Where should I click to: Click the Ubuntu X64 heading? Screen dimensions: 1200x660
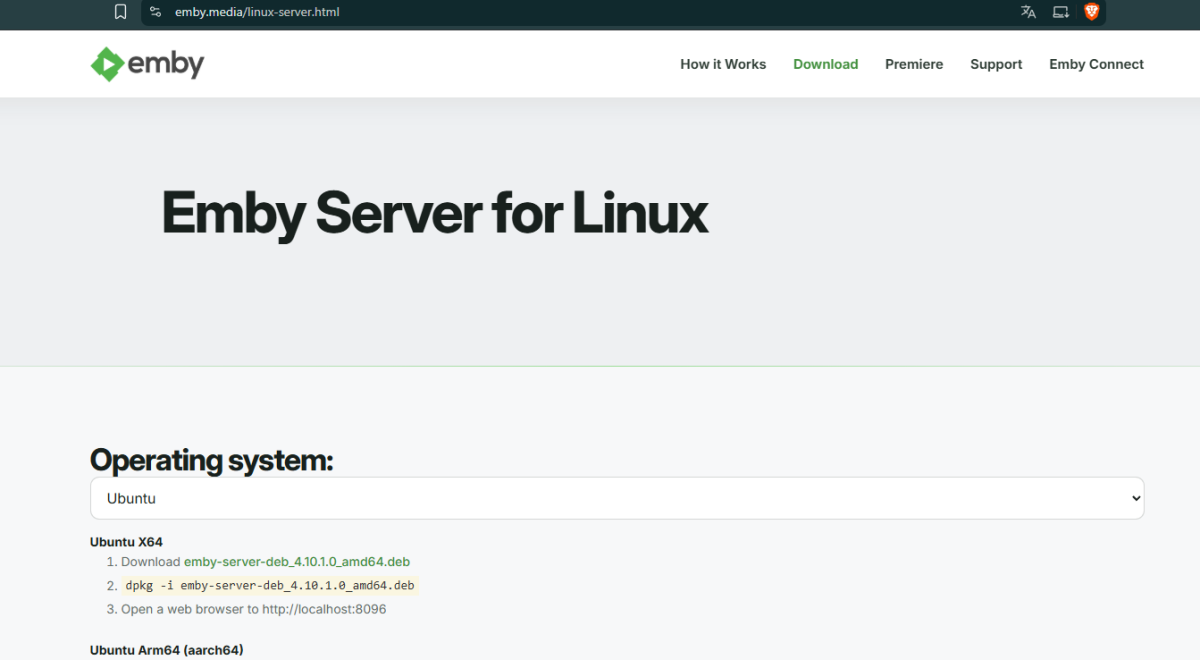click(x=126, y=542)
